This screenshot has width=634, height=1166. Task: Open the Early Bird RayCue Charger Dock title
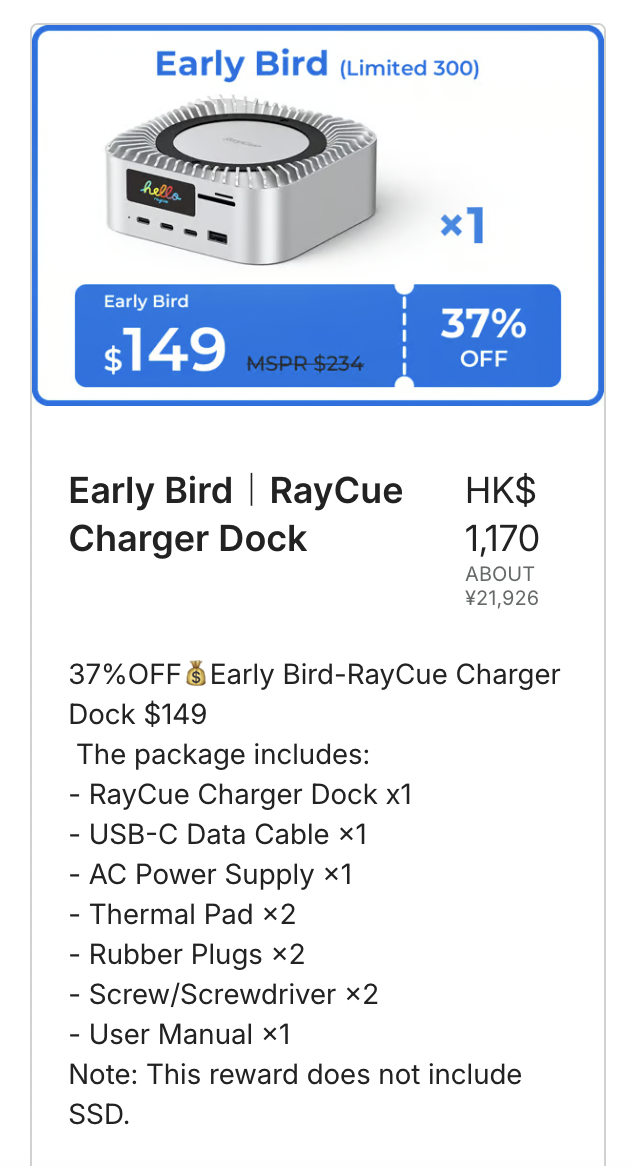[x=236, y=515]
